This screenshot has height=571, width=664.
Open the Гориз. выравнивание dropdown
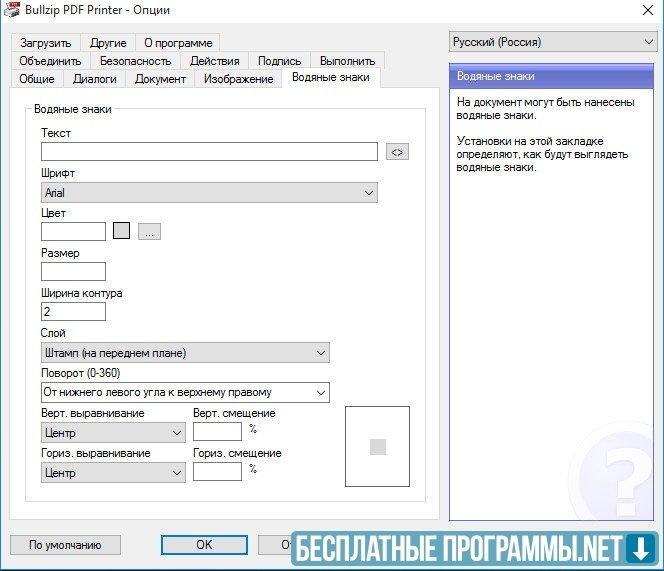pos(113,472)
